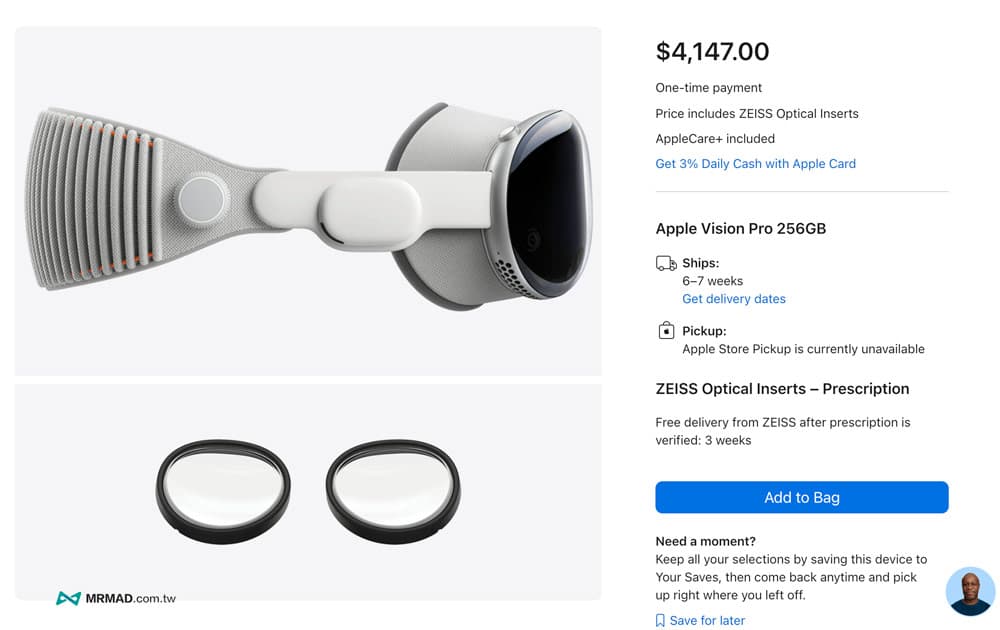Image resolution: width=1000 pixels, height=630 pixels.
Task: Open the Get delivery dates link
Action: tap(734, 299)
